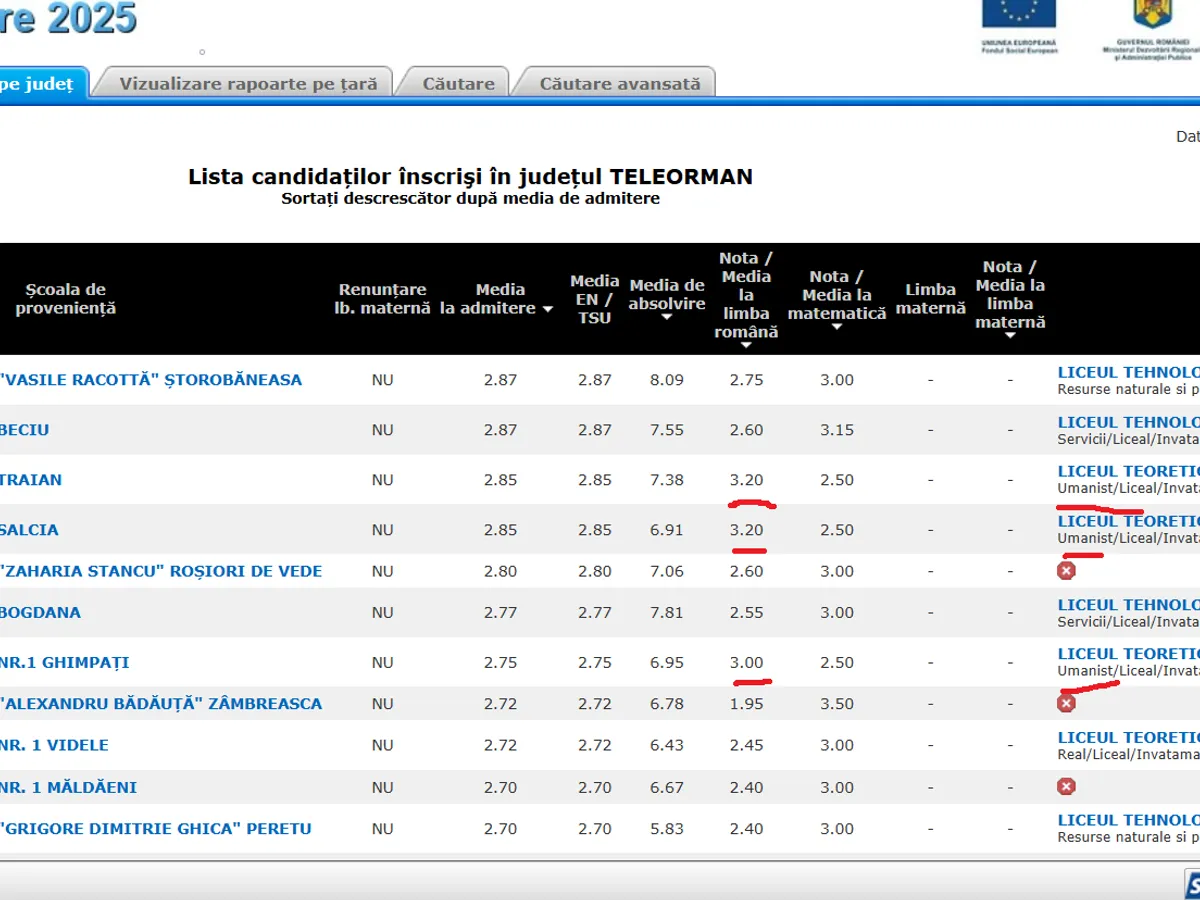Open the Căutare avansată tab
This screenshot has width=1200, height=900.
click(x=620, y=84)
